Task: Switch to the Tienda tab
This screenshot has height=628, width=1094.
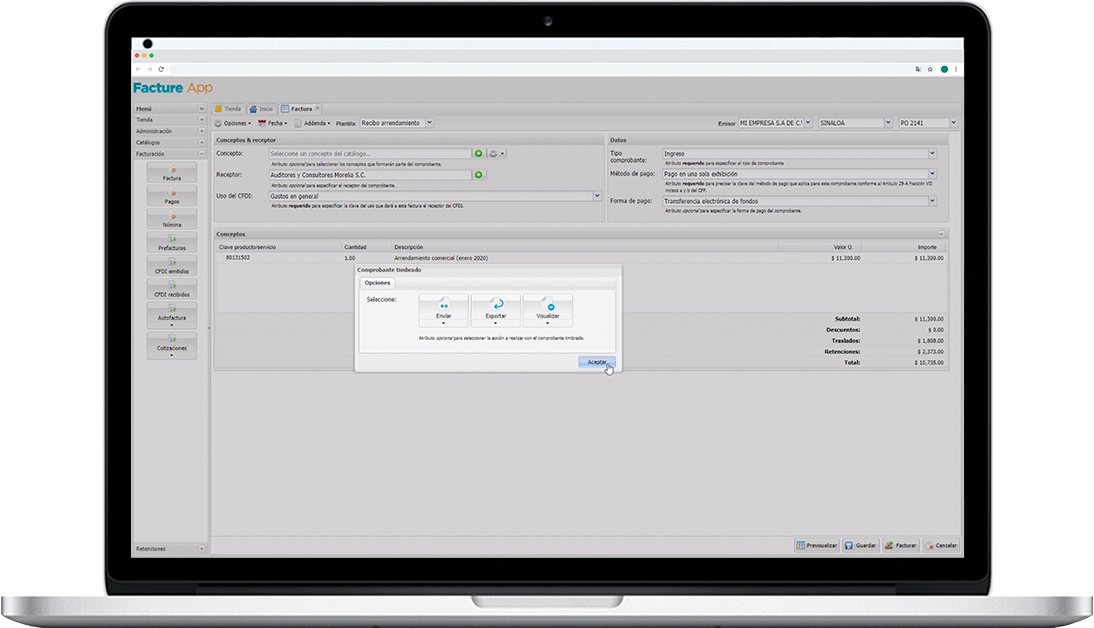Action: [x=228, y=108]
